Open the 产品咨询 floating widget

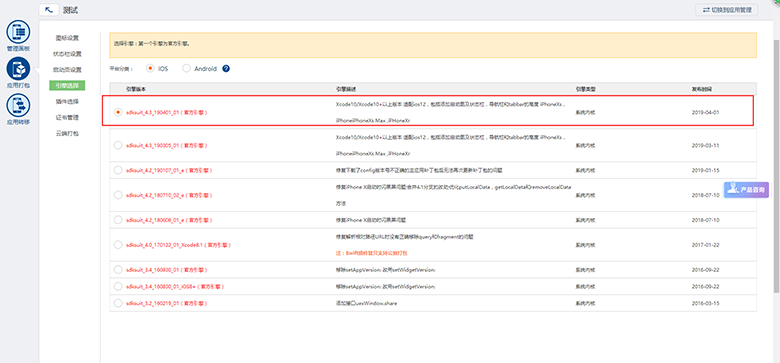point(746,190)
